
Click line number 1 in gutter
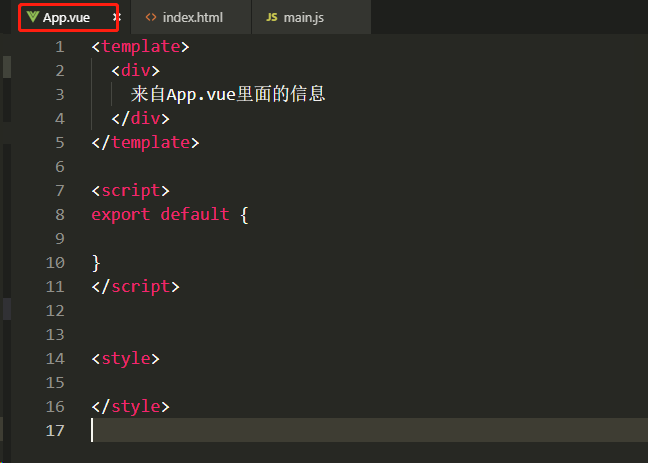point(60,47)
